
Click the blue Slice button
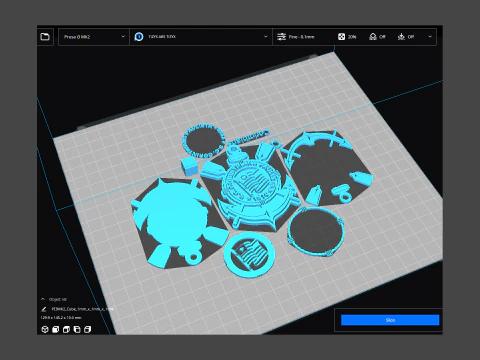coord(390,320)
